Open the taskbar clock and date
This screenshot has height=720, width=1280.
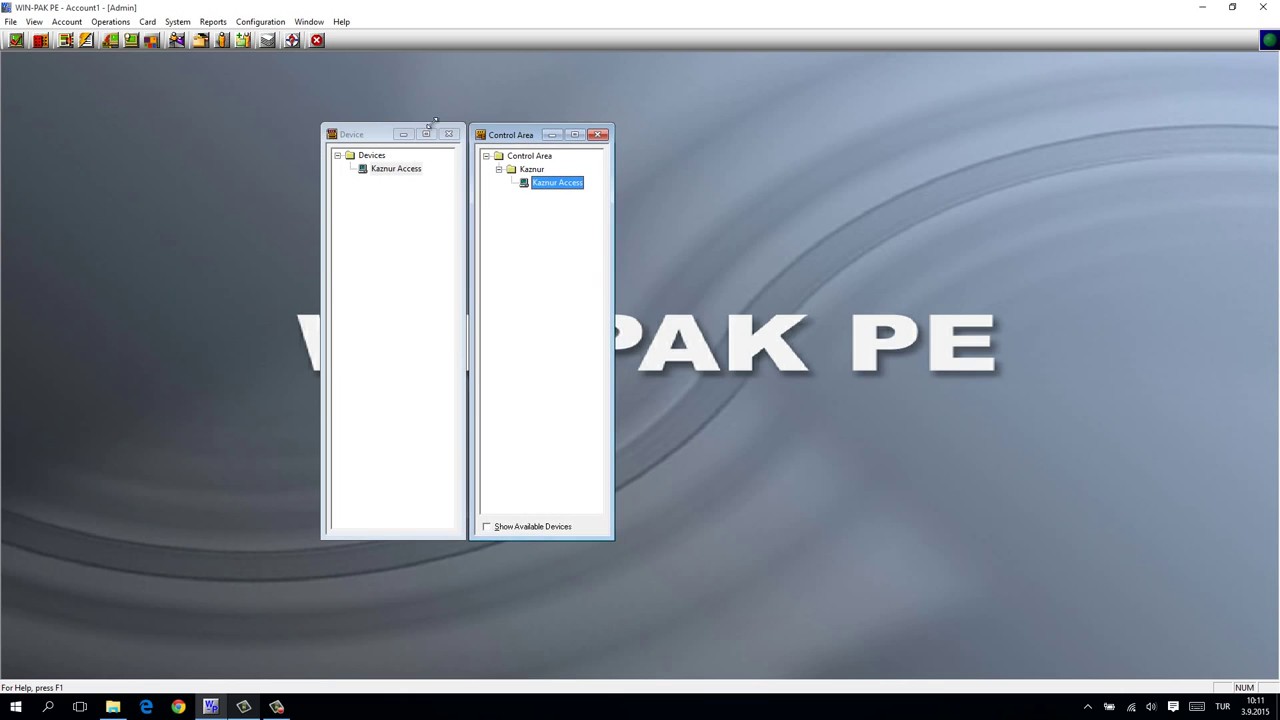pos(1255,707)
